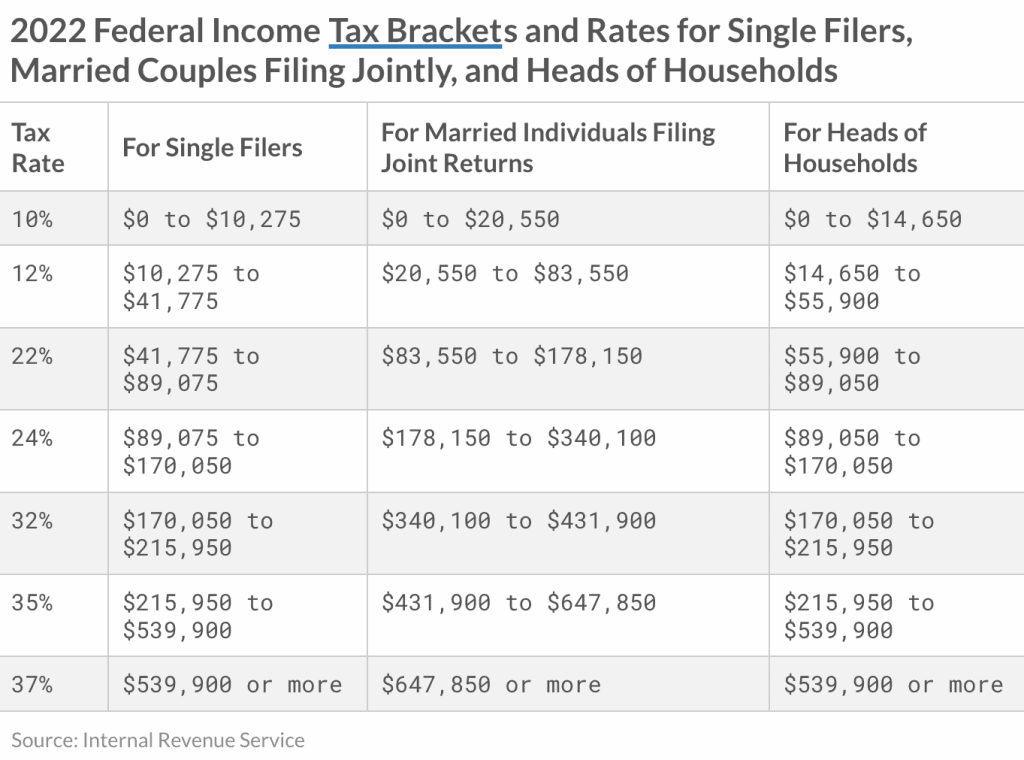Select the $20,550 to $83,550 cell
1024x760 pixels.
[x=505, y=273]
